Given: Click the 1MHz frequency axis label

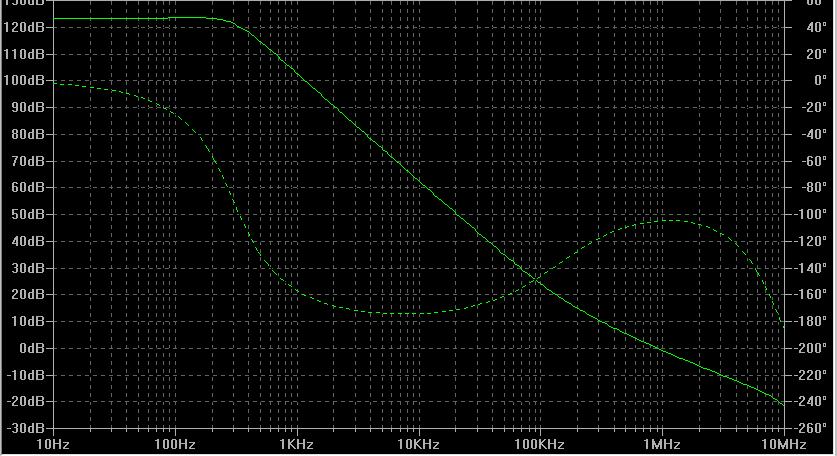Looking at the screenshot, I should pyautogui.click(x=662, y=444).
